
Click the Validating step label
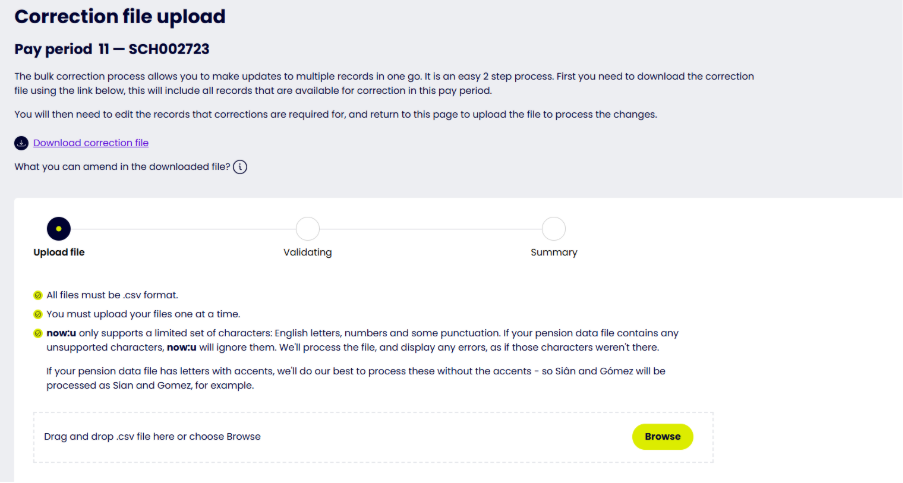click(x=308, y=253)
